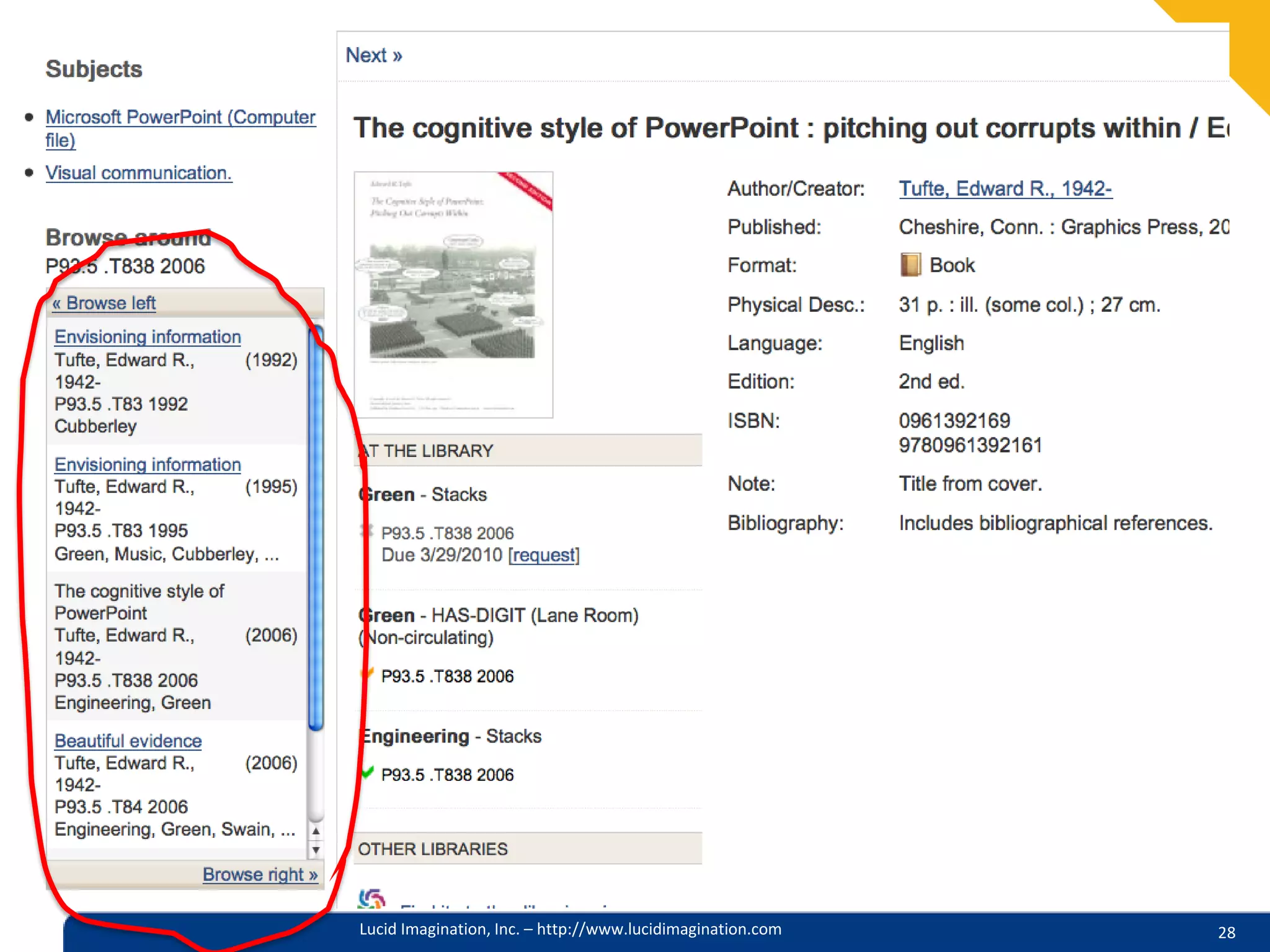Open author Tufte, Edward R., 1942- link
1270x952 pixels.
(1005, 188)
